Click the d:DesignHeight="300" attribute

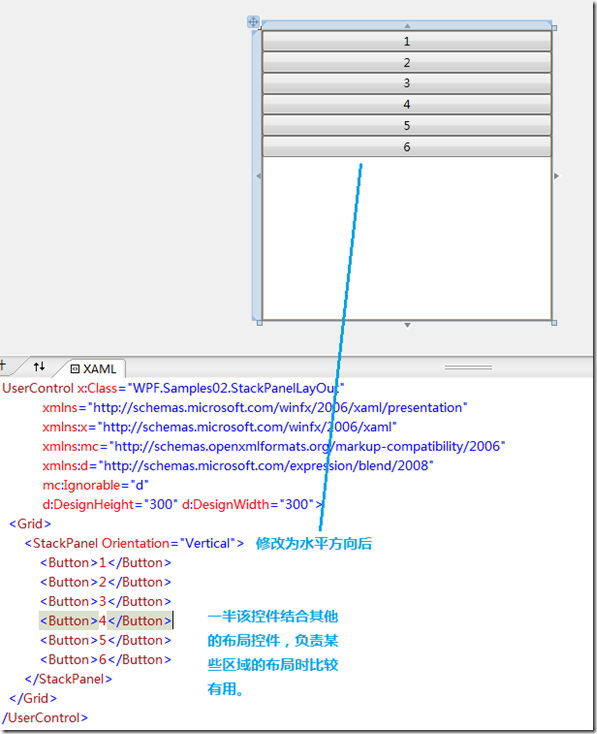tap(110, 505)
